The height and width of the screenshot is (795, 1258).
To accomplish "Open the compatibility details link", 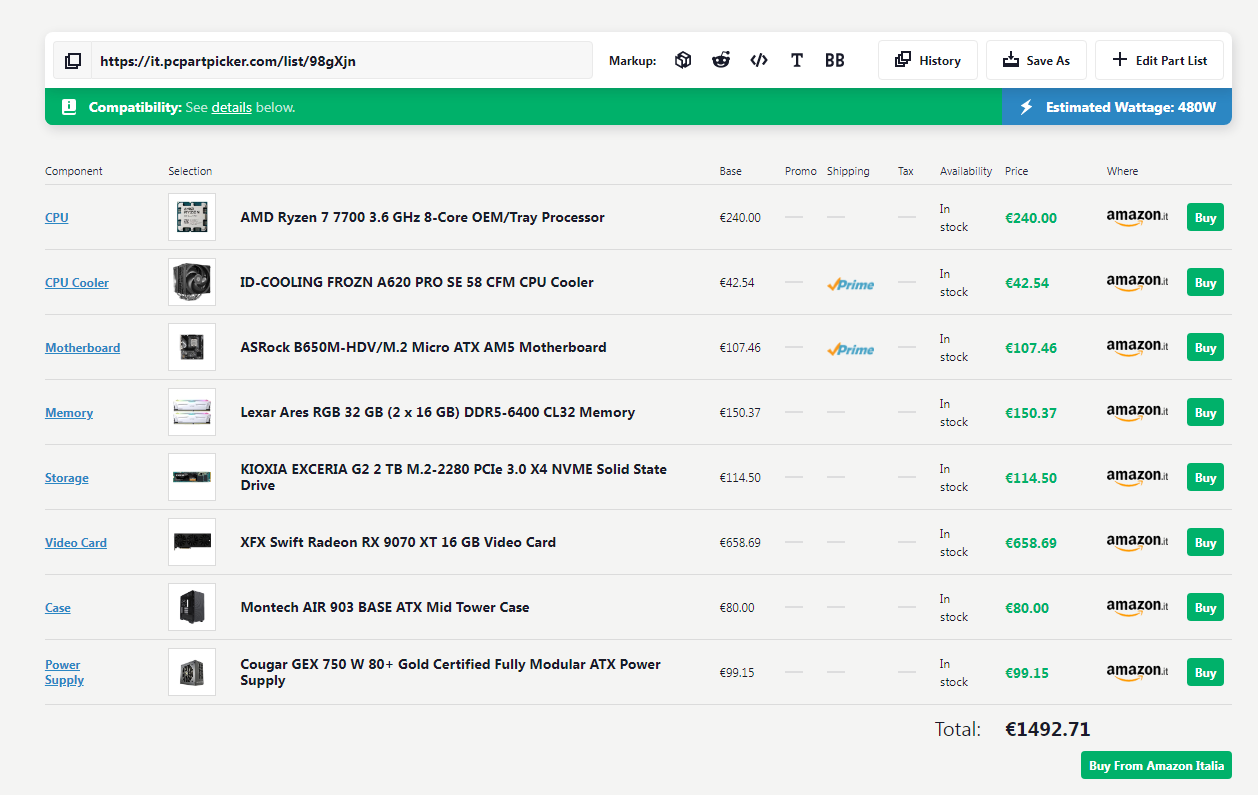I will tap(231, 107).
